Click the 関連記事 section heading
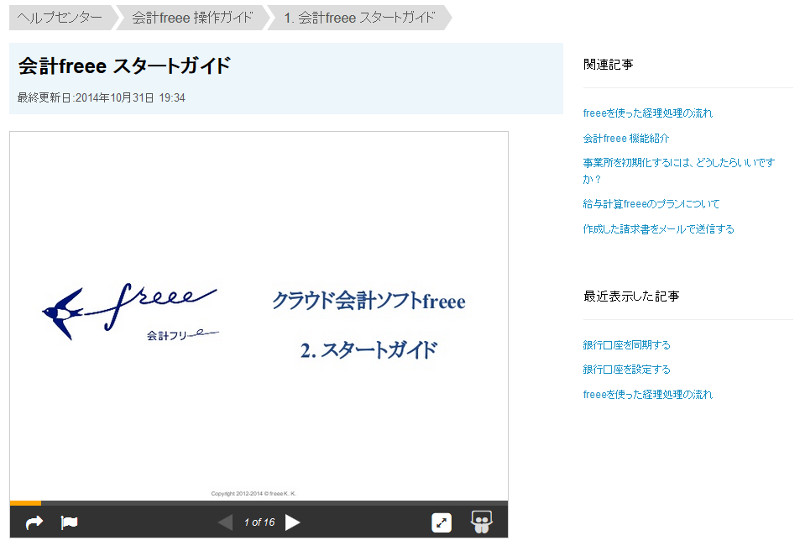Image resolution: width=800 pixels, height=550 pixels. point(608,65)
